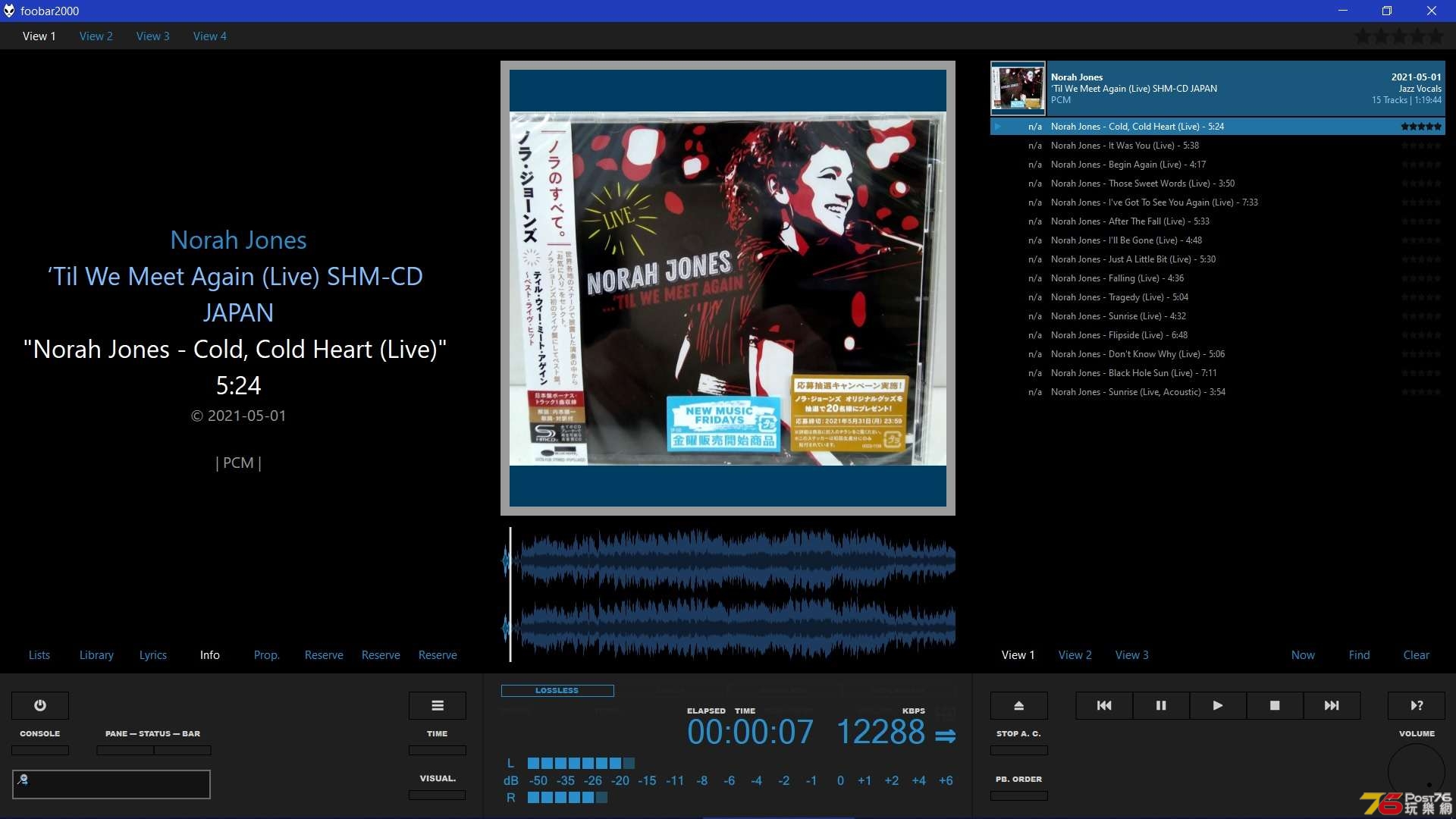Click the large album cover artwork
Screen dimensions: 1456x819
click(x=728, y=288)
